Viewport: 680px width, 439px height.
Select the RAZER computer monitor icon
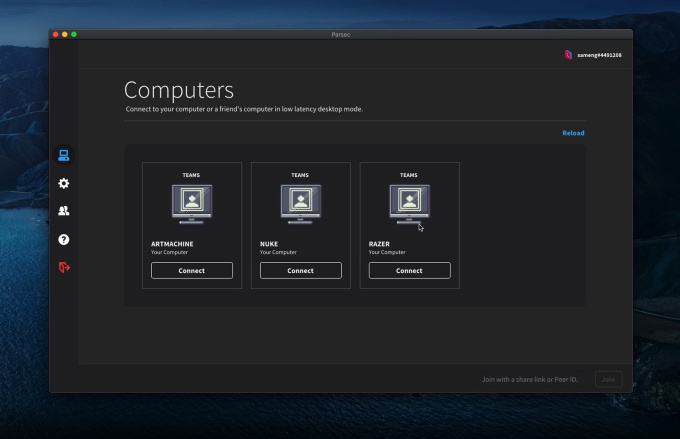tap(409, 205)
